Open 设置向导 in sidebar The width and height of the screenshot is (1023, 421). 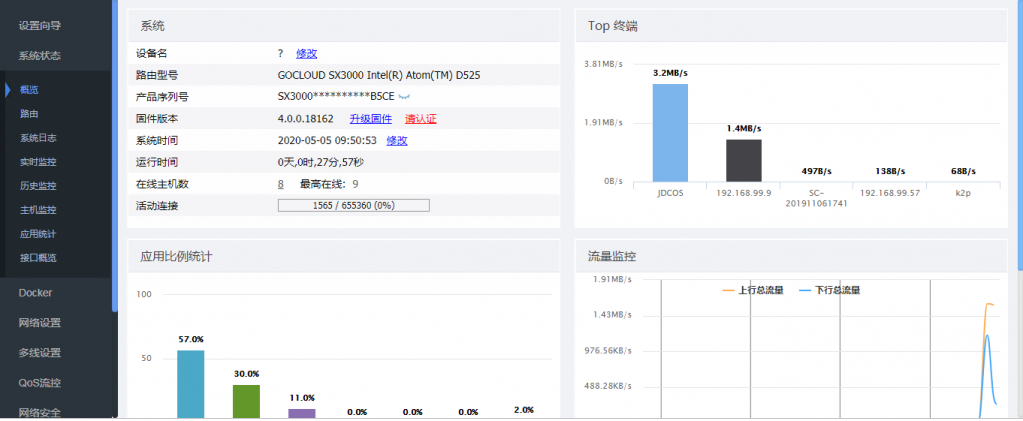40,26
